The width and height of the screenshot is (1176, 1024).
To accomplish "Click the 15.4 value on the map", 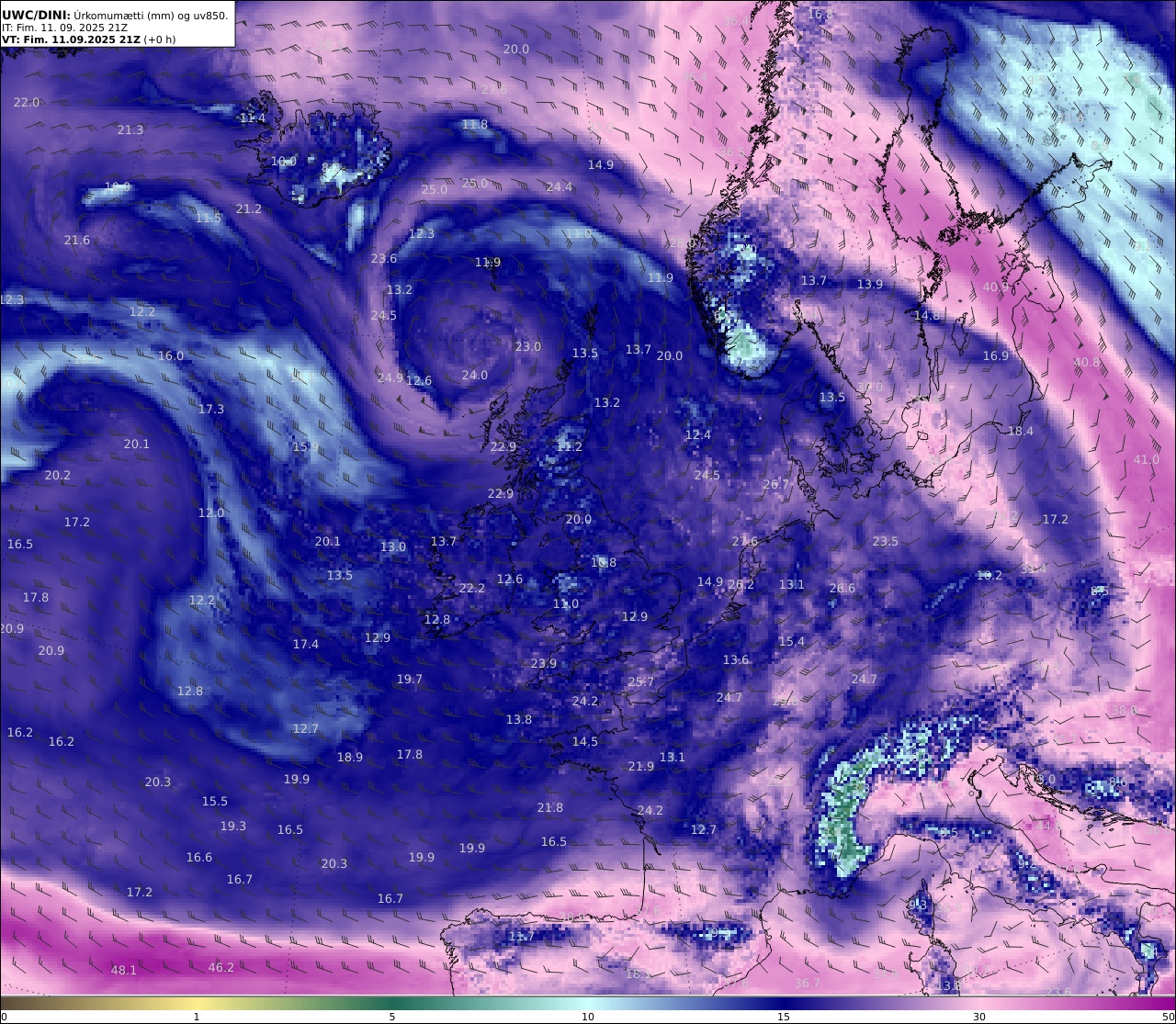I will pyautogui.click(x=792, y=641).
